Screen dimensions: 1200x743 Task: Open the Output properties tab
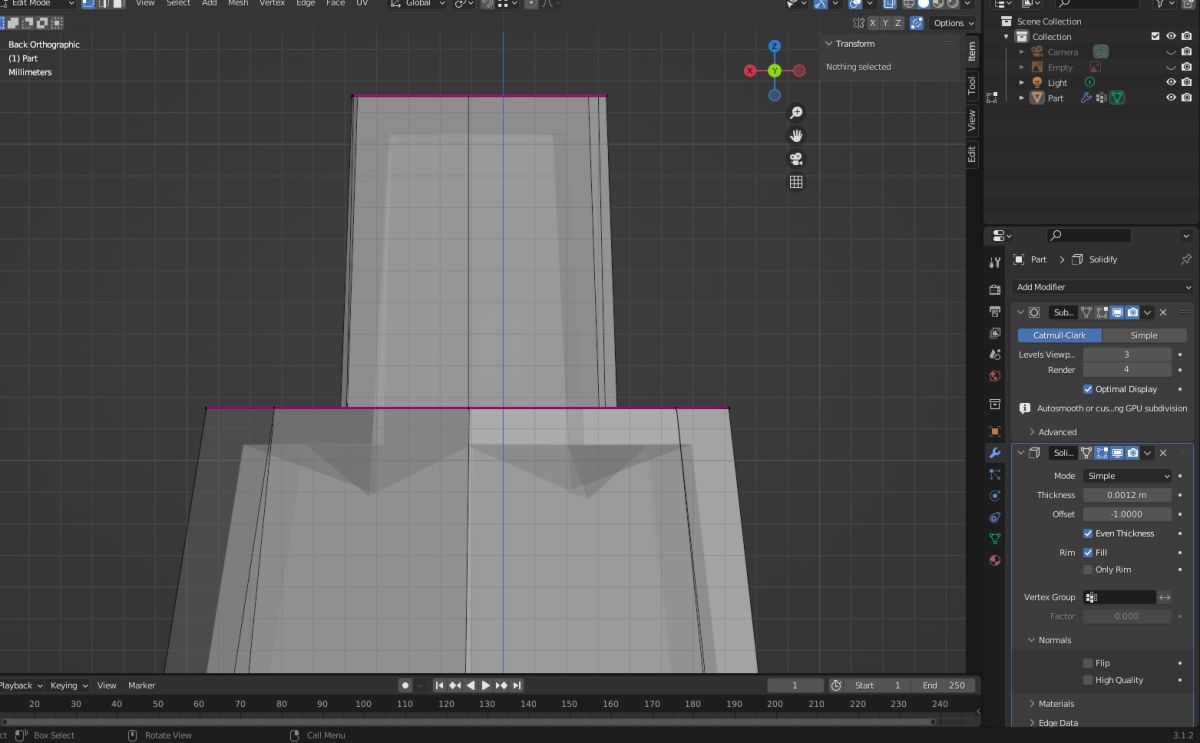pyautogui.click(x=994, y=311)
